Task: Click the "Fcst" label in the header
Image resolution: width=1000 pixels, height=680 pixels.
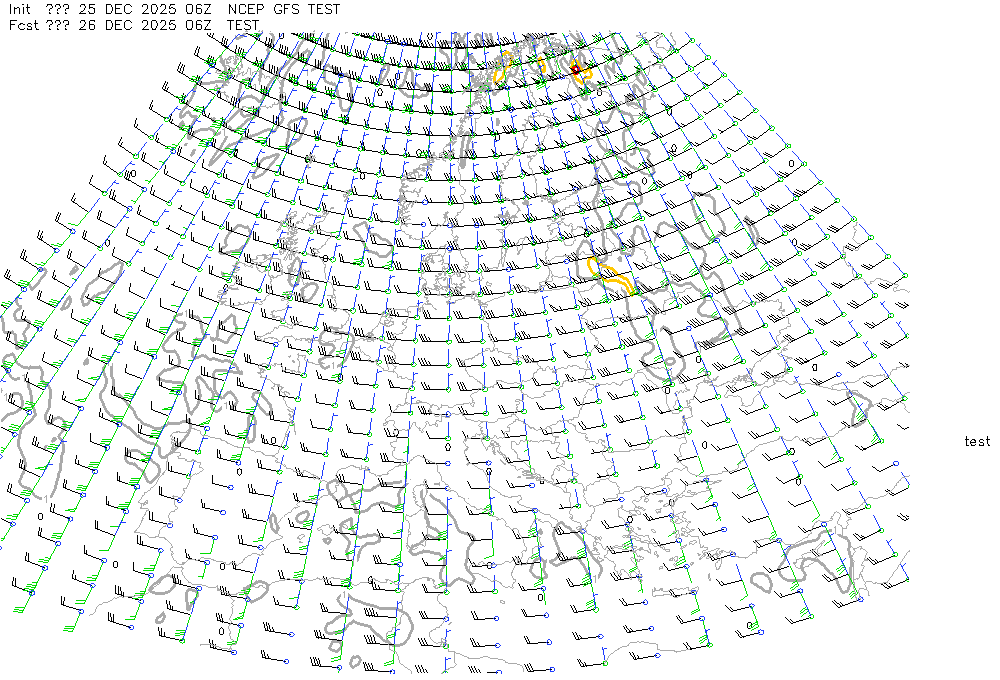Action: (24, 25)
